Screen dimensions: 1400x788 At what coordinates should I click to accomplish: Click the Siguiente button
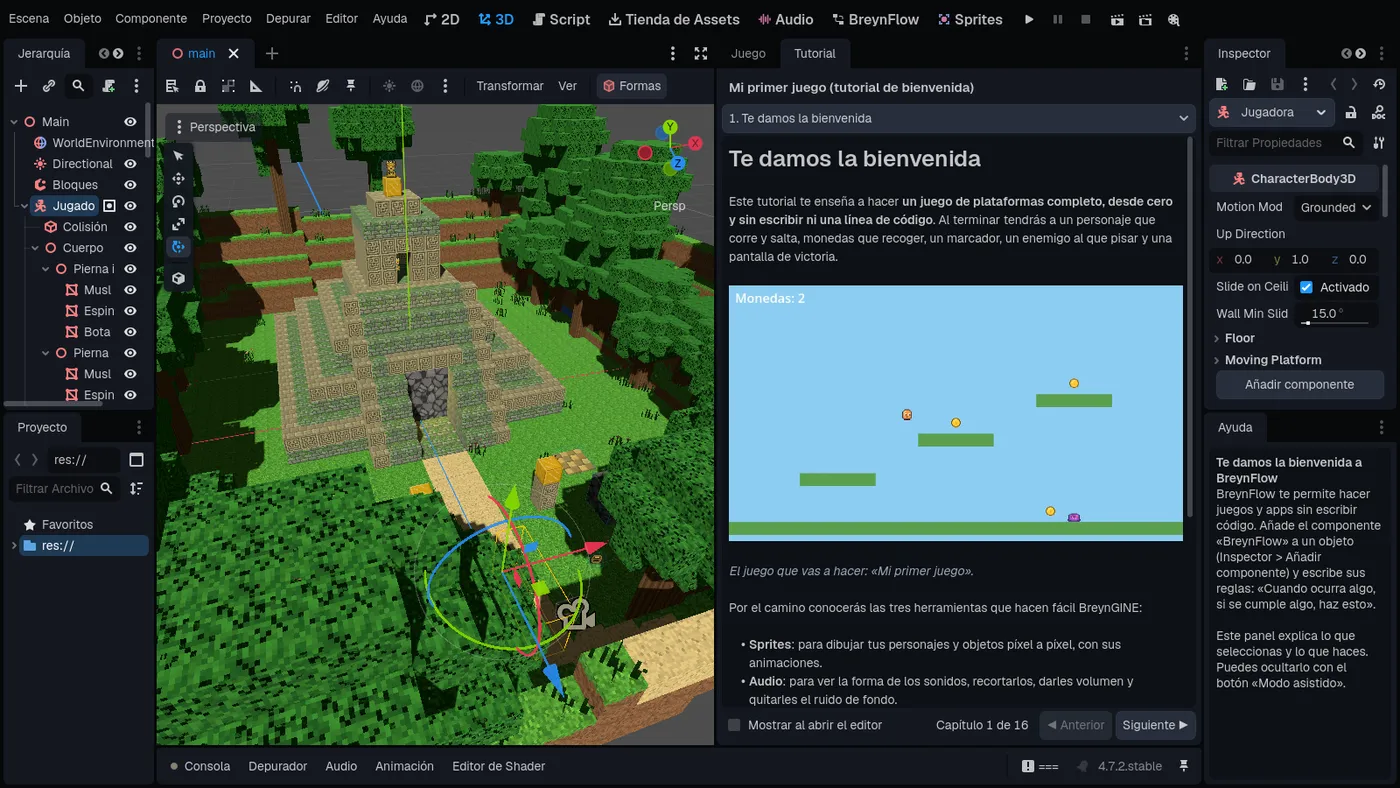[1155, 725]
